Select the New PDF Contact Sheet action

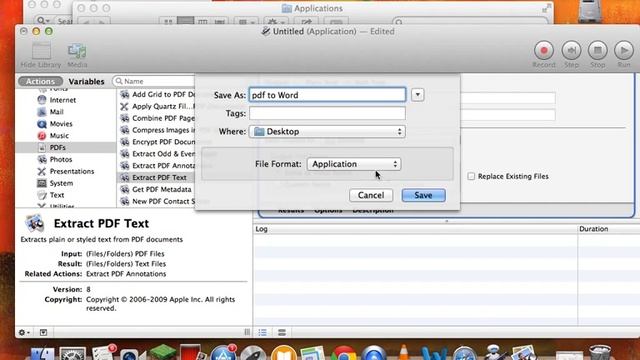(x=157, y=201)
